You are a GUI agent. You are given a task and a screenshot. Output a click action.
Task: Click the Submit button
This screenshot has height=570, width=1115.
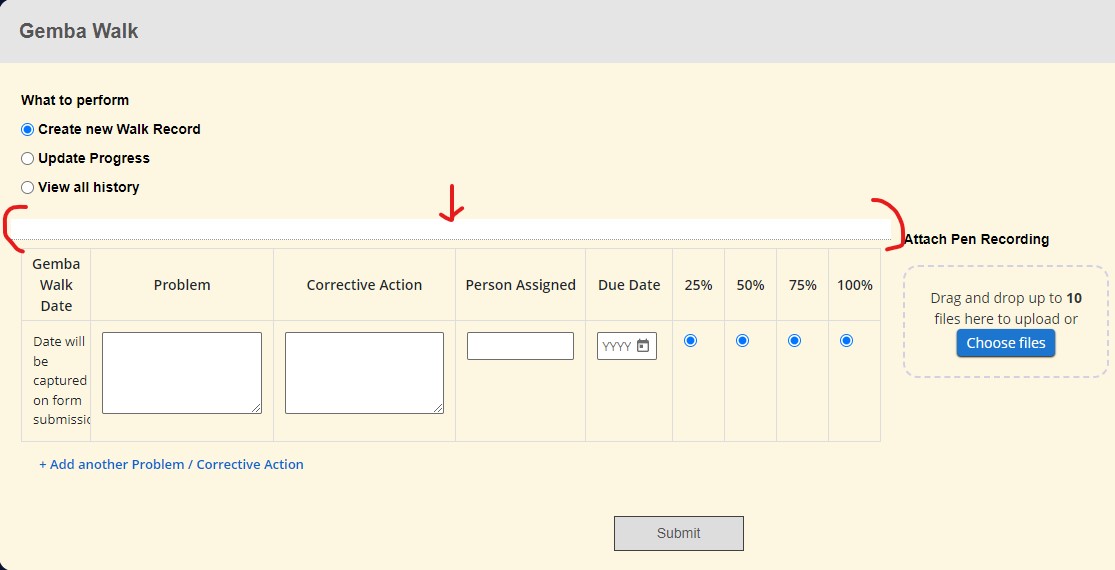[x=678, y=533]
